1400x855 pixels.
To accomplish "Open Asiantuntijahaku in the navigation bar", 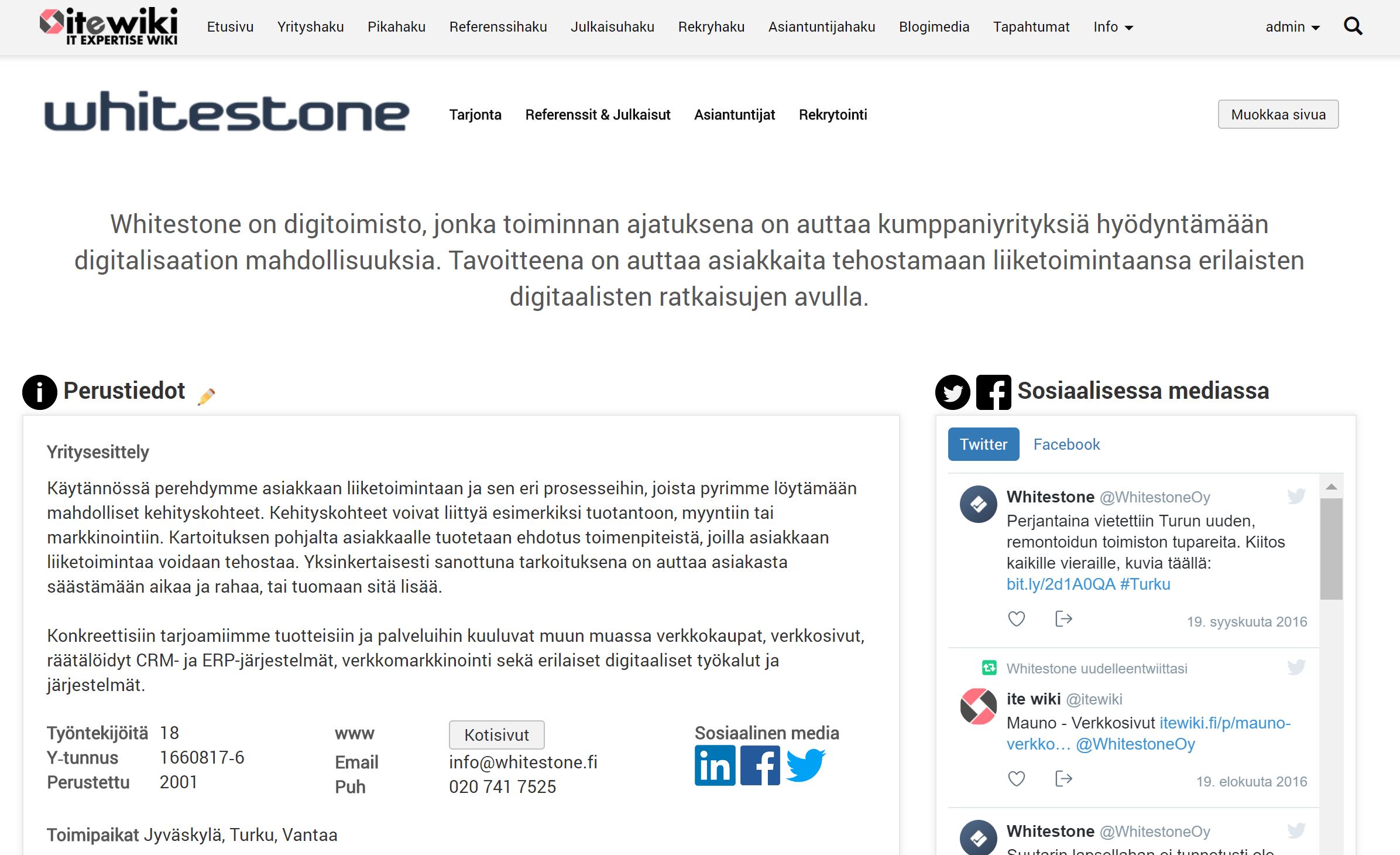I will (822, 27).
